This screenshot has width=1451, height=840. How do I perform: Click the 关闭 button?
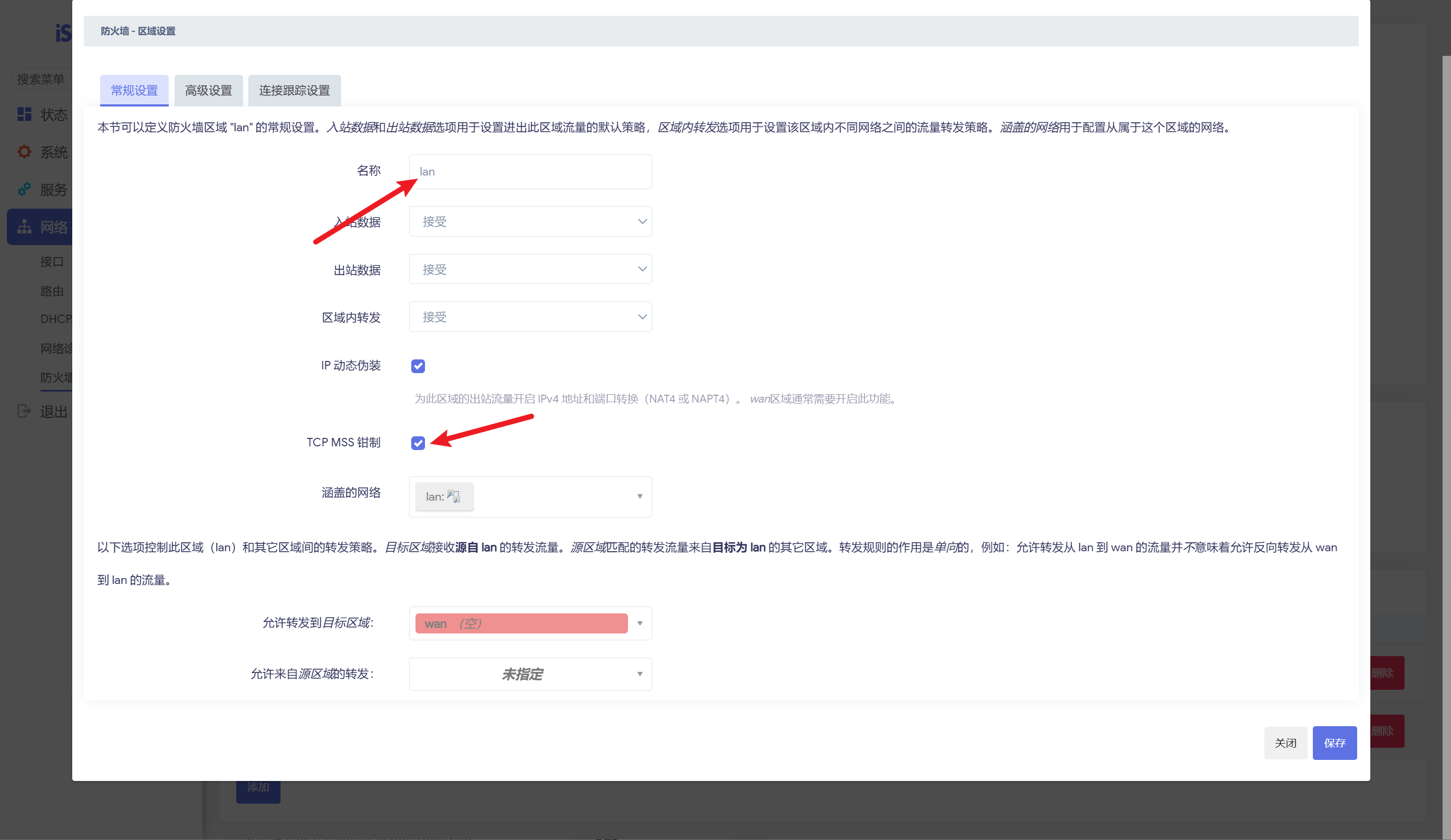(x=1285, y=743)
